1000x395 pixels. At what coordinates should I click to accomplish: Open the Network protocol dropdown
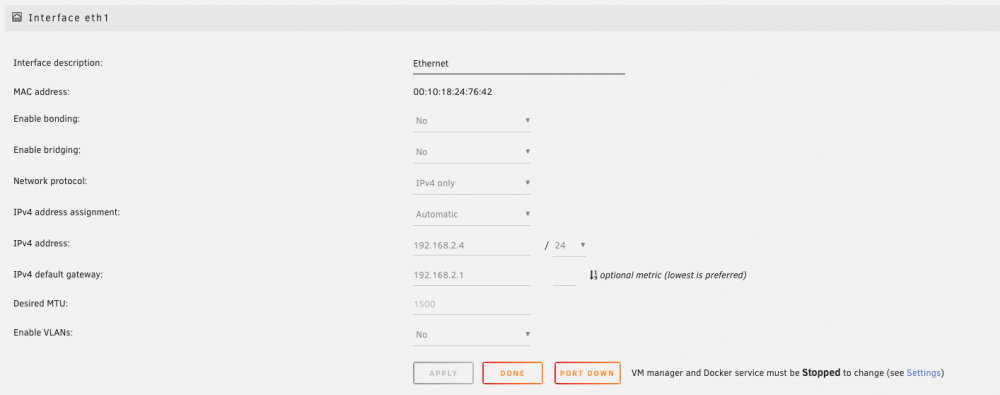click(x=471, y=183)
